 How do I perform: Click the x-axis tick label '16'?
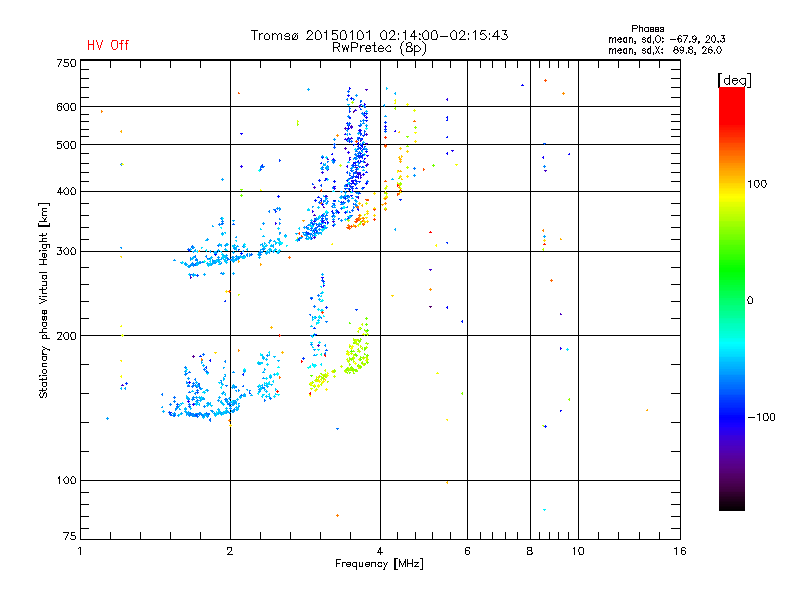680,551
